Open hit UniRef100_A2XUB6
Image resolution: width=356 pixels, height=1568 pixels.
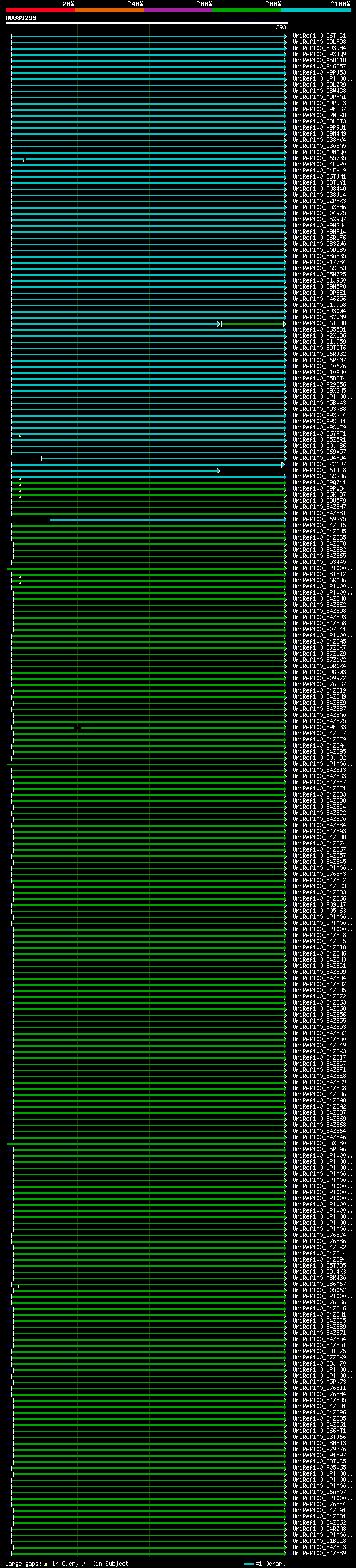pyautogui.click(x=319, y=335)
